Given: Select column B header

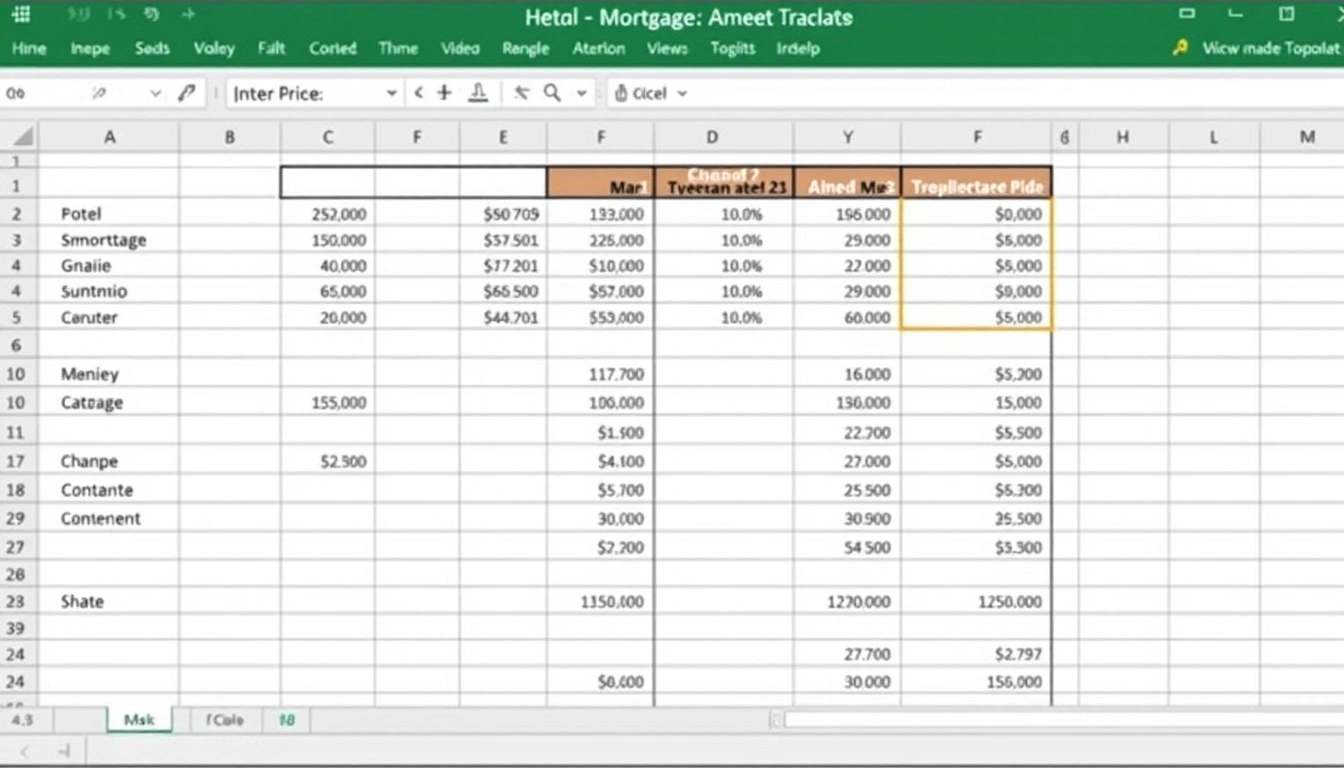Looking at the screenshot, I should click(x=230, y=137).
